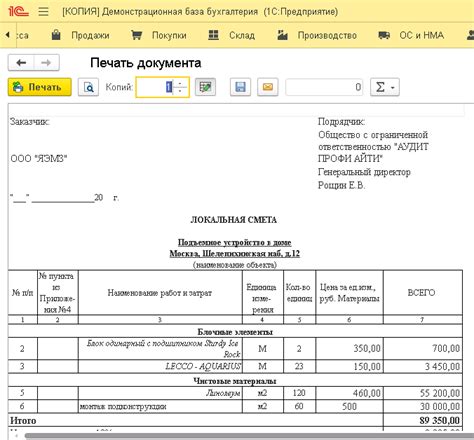Screen dimensions: 474x440
Task: Click the quantity cell 120
Action: click(299, 393)
